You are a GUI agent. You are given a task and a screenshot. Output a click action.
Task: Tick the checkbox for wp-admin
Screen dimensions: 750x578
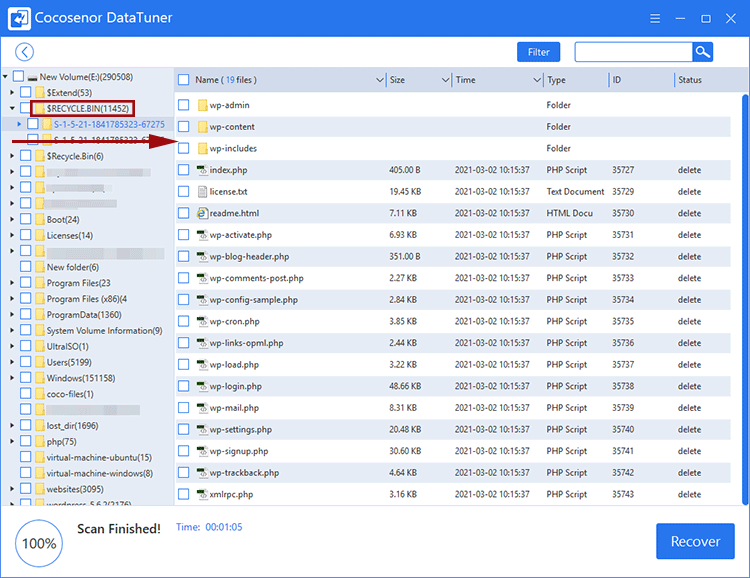point(184,105)
